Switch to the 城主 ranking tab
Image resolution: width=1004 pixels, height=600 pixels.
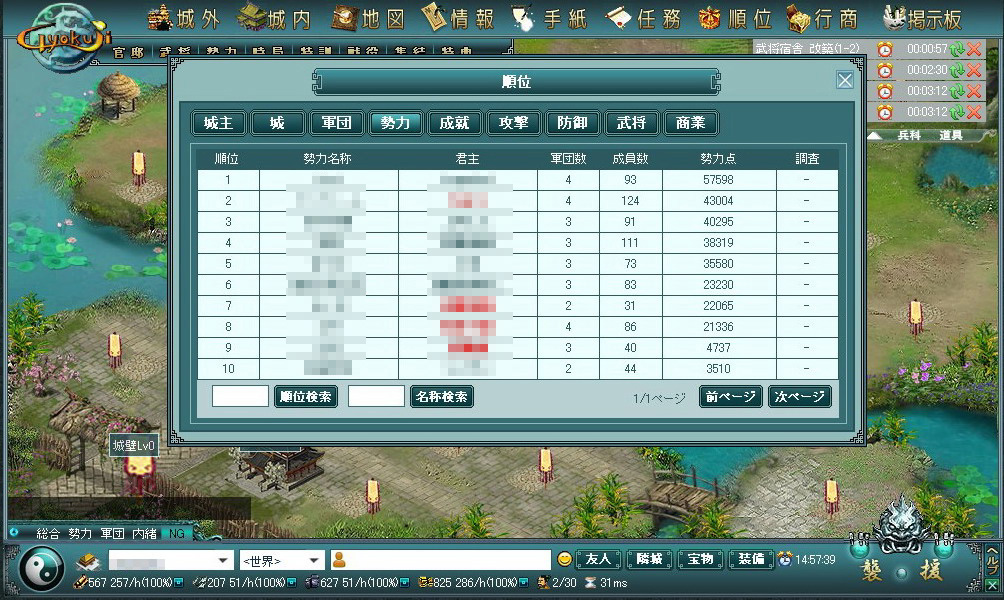[x=218, y=123]
